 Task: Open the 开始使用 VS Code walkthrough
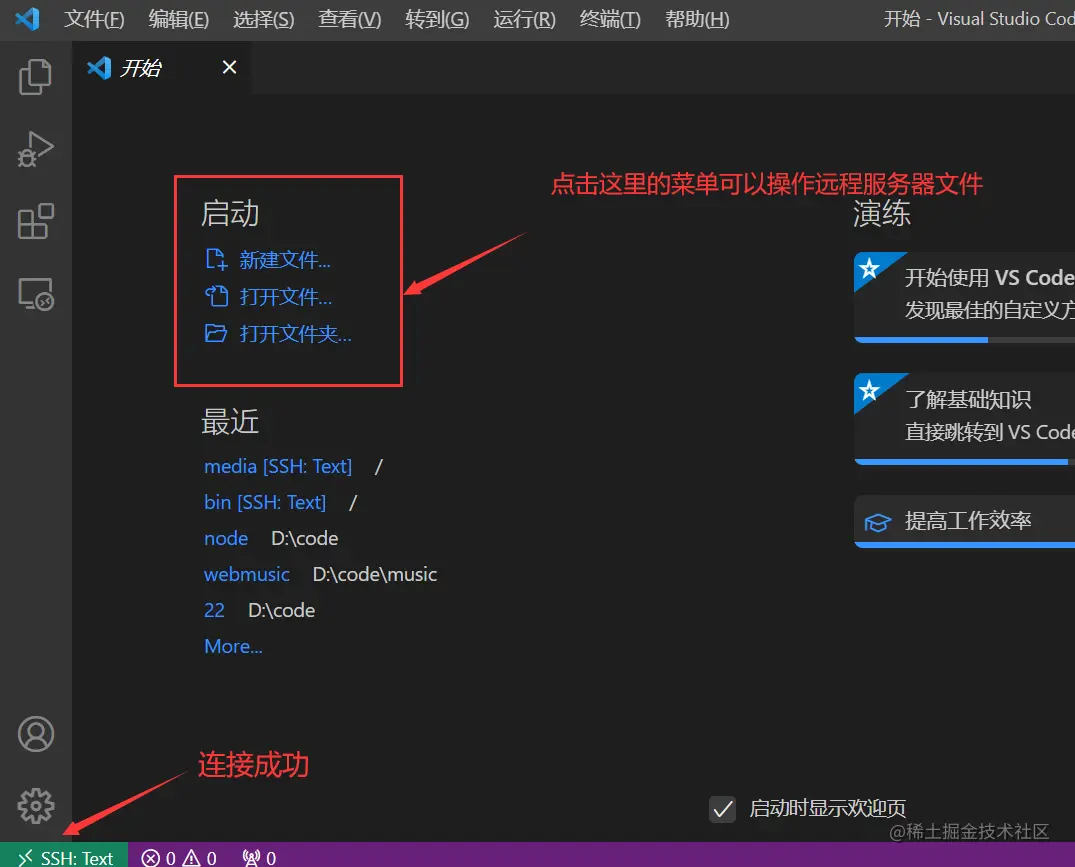pos(965,295)
